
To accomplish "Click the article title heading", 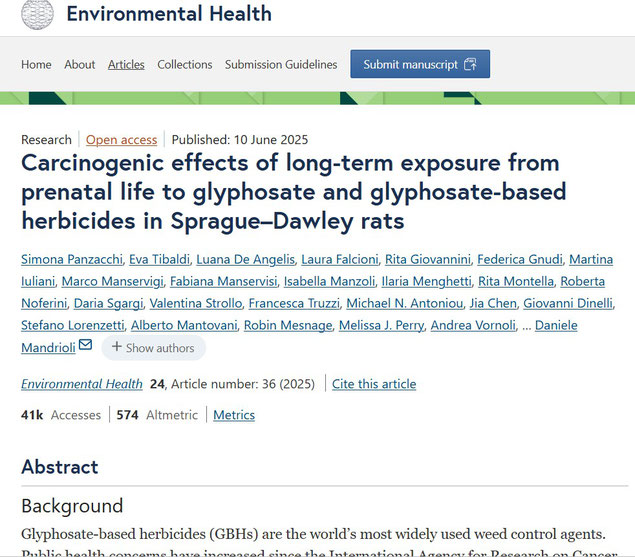I will click(294, 192).
